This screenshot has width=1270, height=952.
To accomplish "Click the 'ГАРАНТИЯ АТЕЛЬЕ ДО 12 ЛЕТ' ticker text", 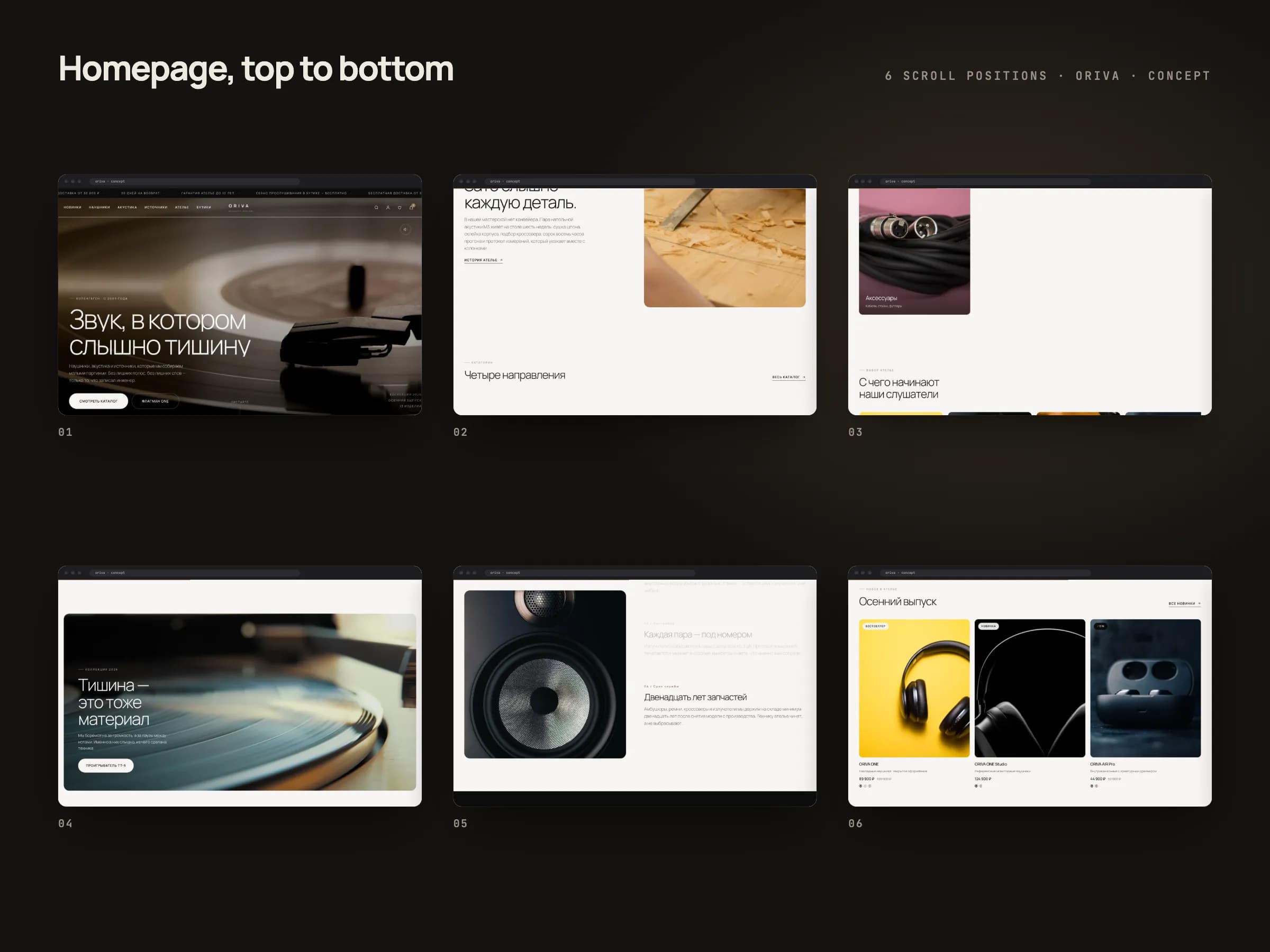I will (208, 194).
